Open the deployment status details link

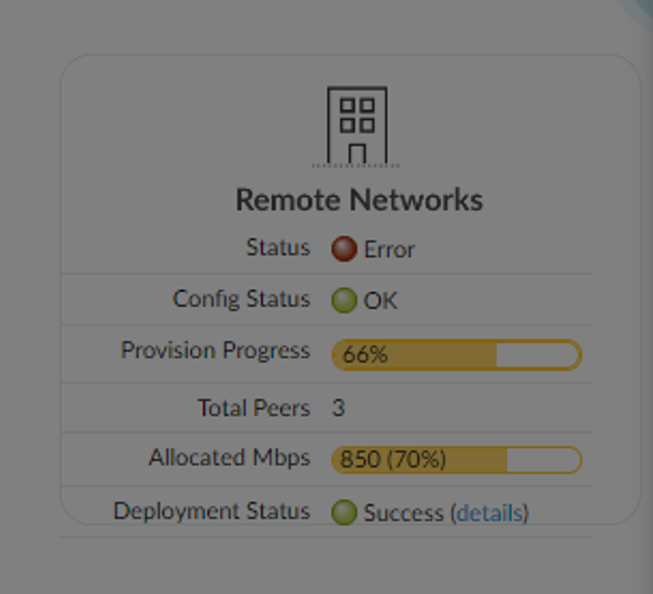click(x=489, y=513)
